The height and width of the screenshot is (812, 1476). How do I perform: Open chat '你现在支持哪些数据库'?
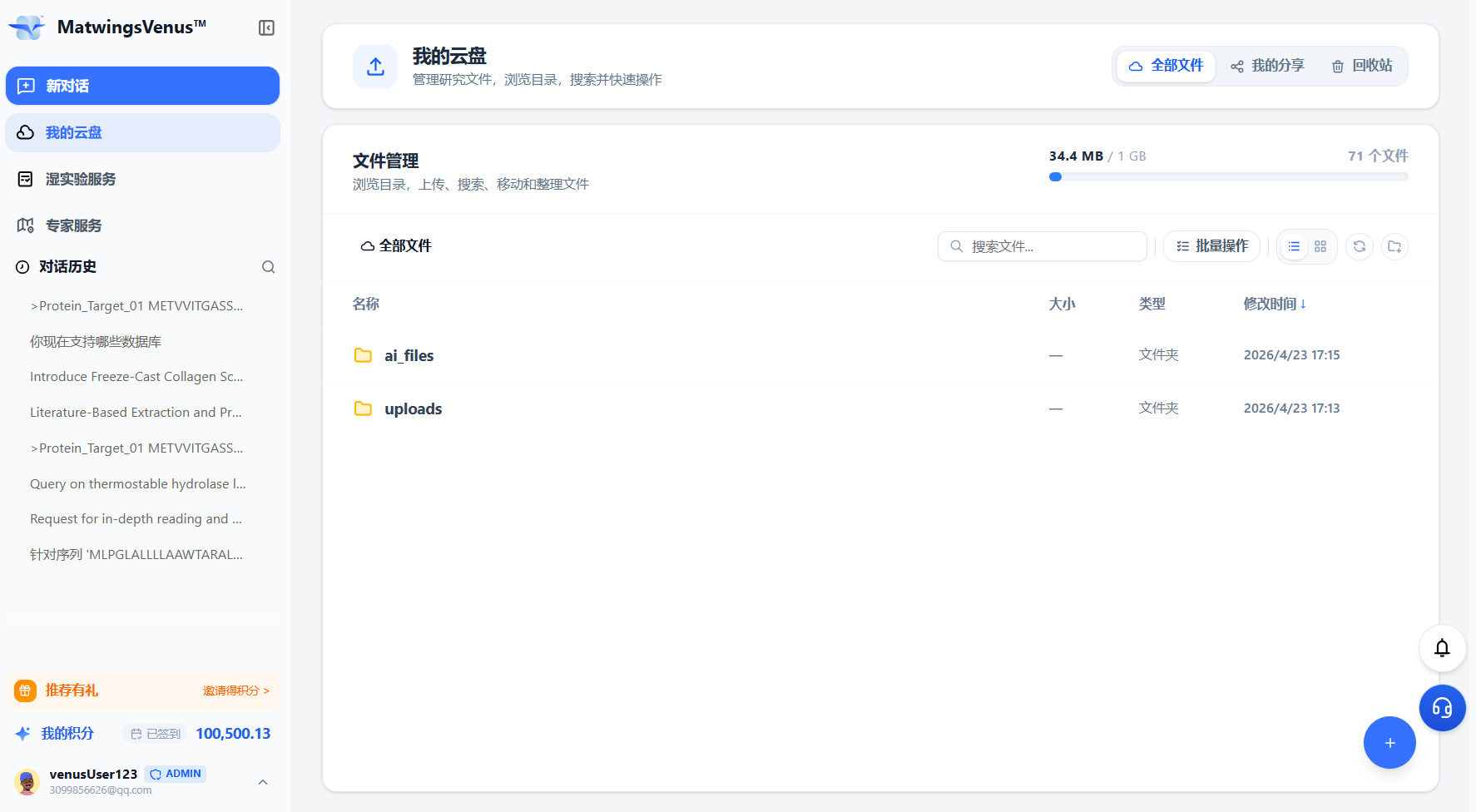(x=96, y=342)
